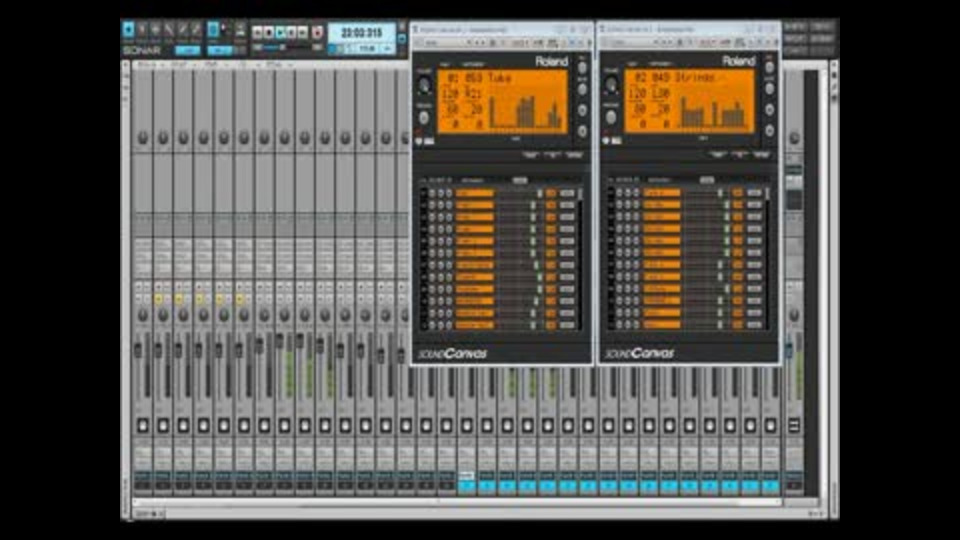Select the Smart tool in SONAR toolbar
The height and width of the screenshot is (540, 960).
[128, 29]
